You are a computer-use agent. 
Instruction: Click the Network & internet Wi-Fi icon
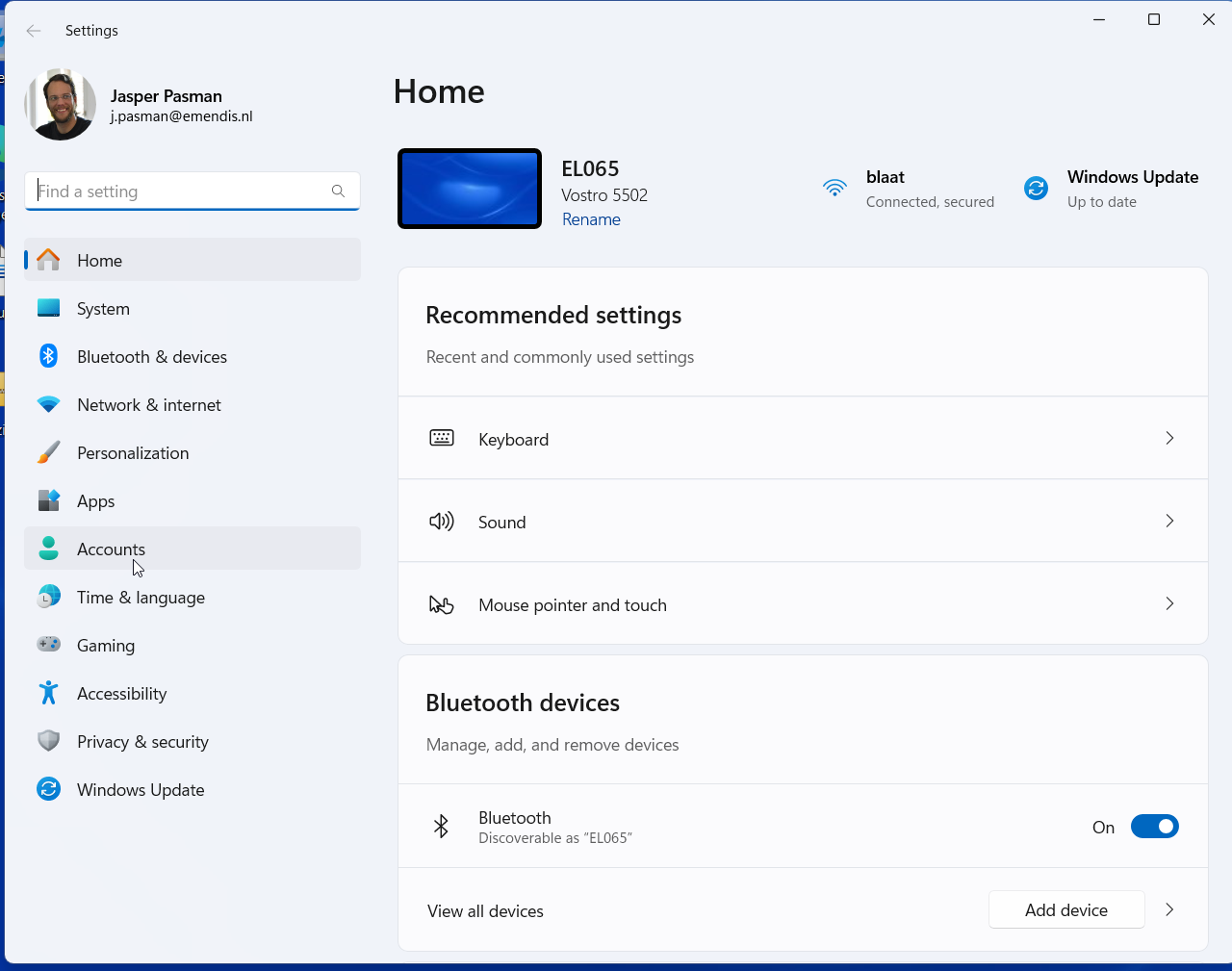48,405
